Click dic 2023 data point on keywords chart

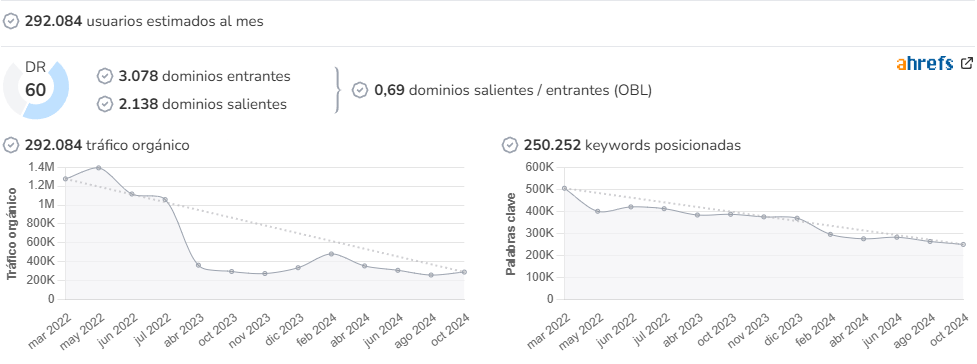(797, 218)
